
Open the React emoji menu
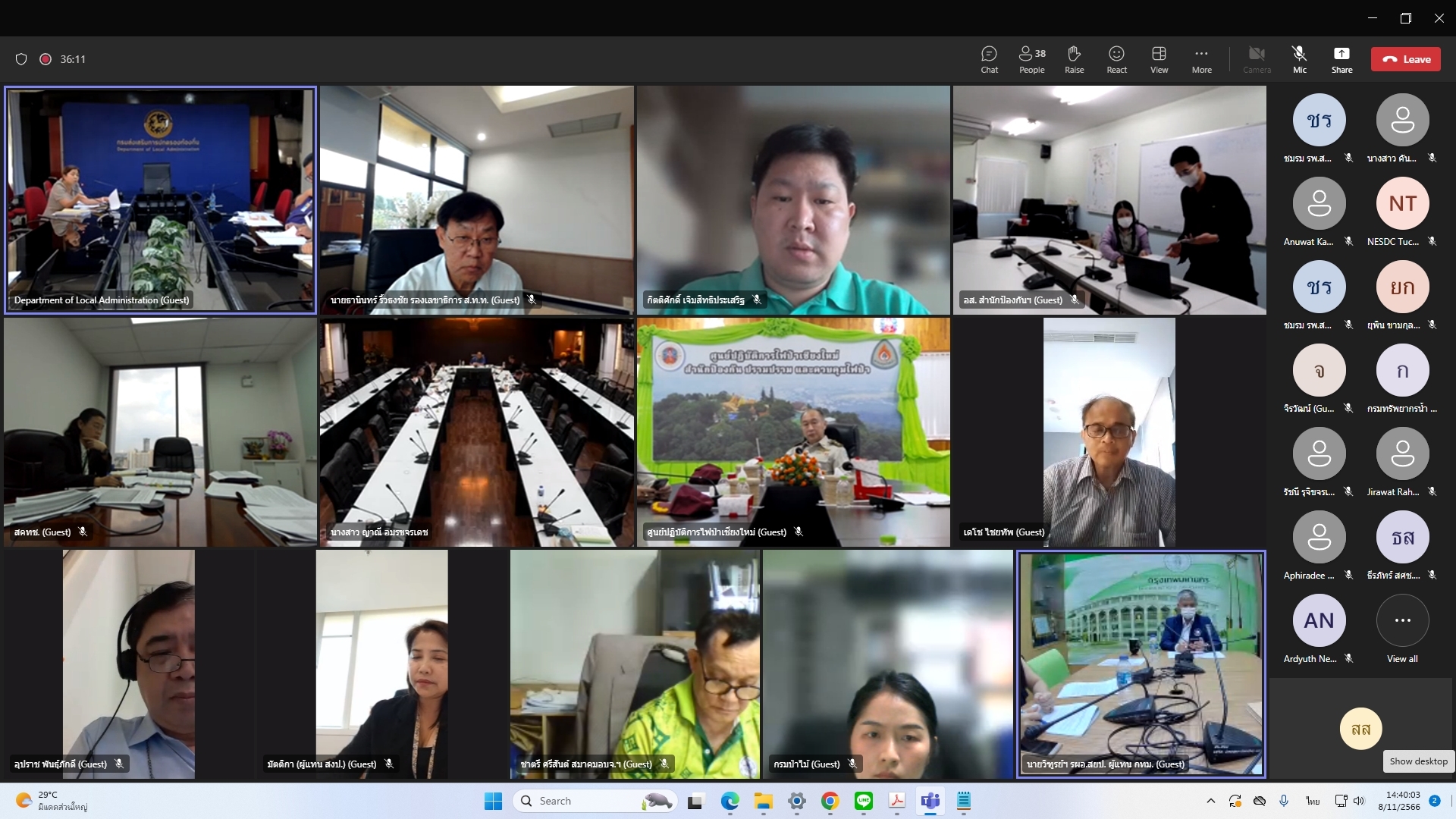click(1116, 59)
